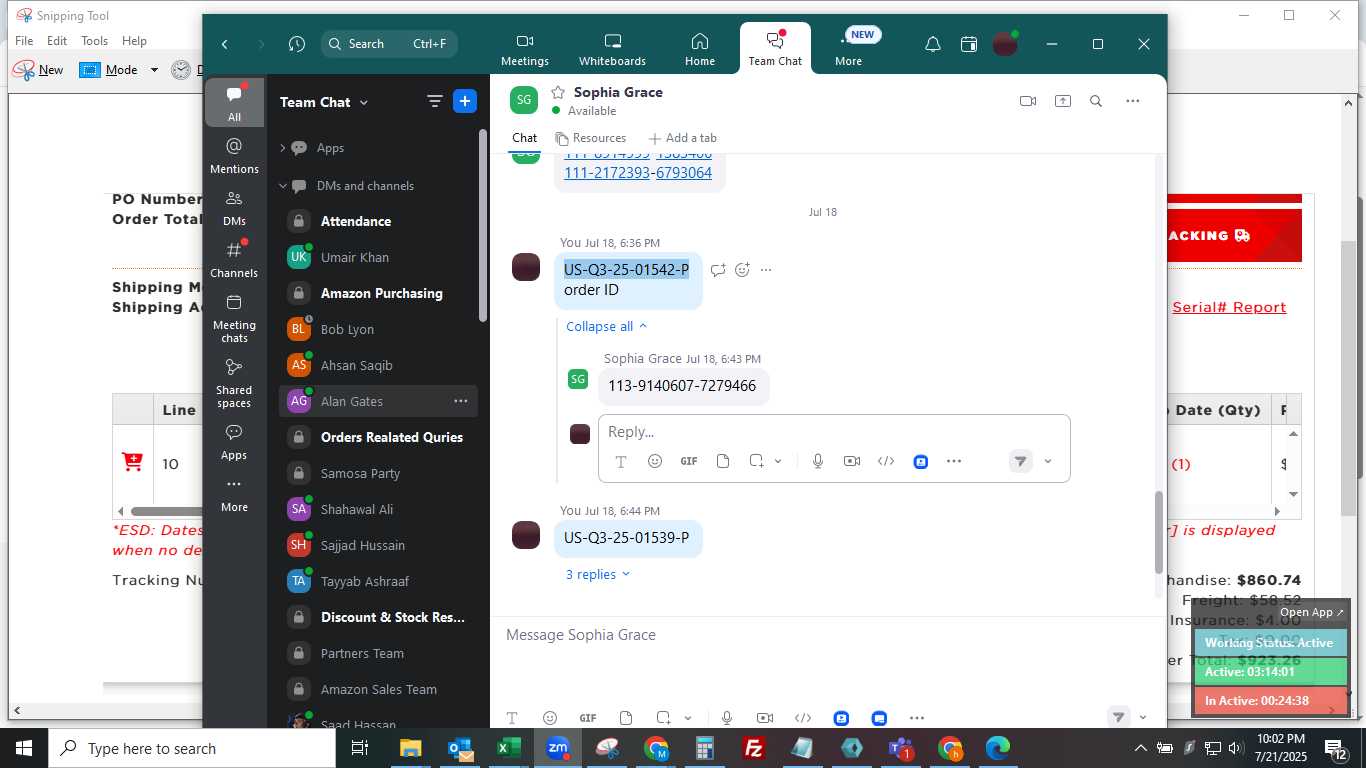Open Team Chat dropdown header
1366x768 pixels.
[x=324, y=102]
